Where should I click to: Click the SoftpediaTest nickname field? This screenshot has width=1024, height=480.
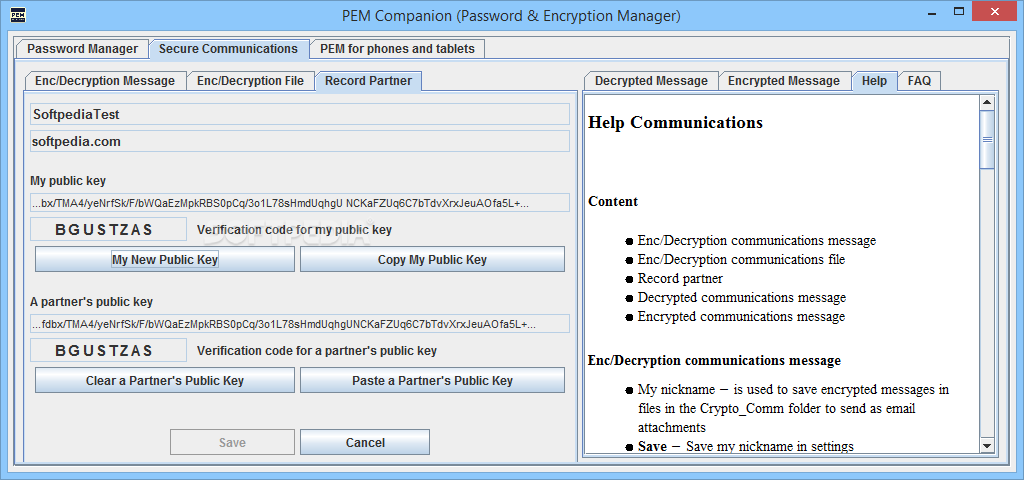click(x=300, y=114)
